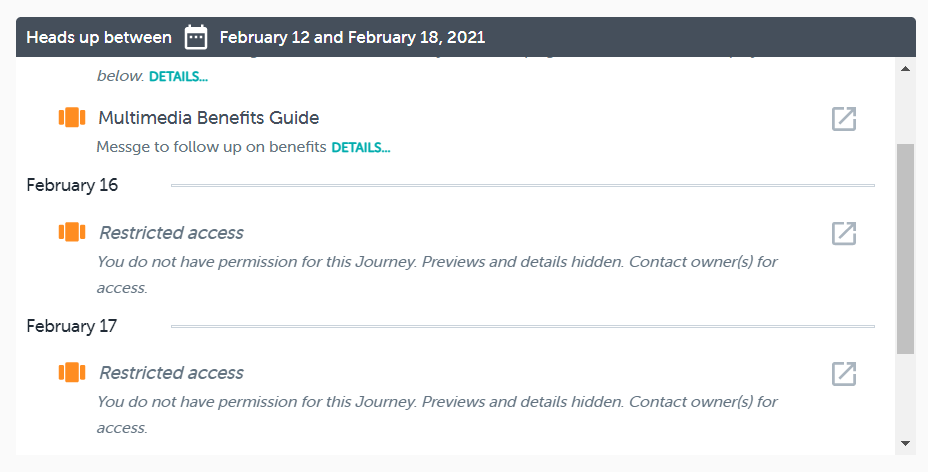Select the Restricted access title under February 17
The height and width of the screenshot is (472, 928).
pyautogui.click(x=171, y=373)
